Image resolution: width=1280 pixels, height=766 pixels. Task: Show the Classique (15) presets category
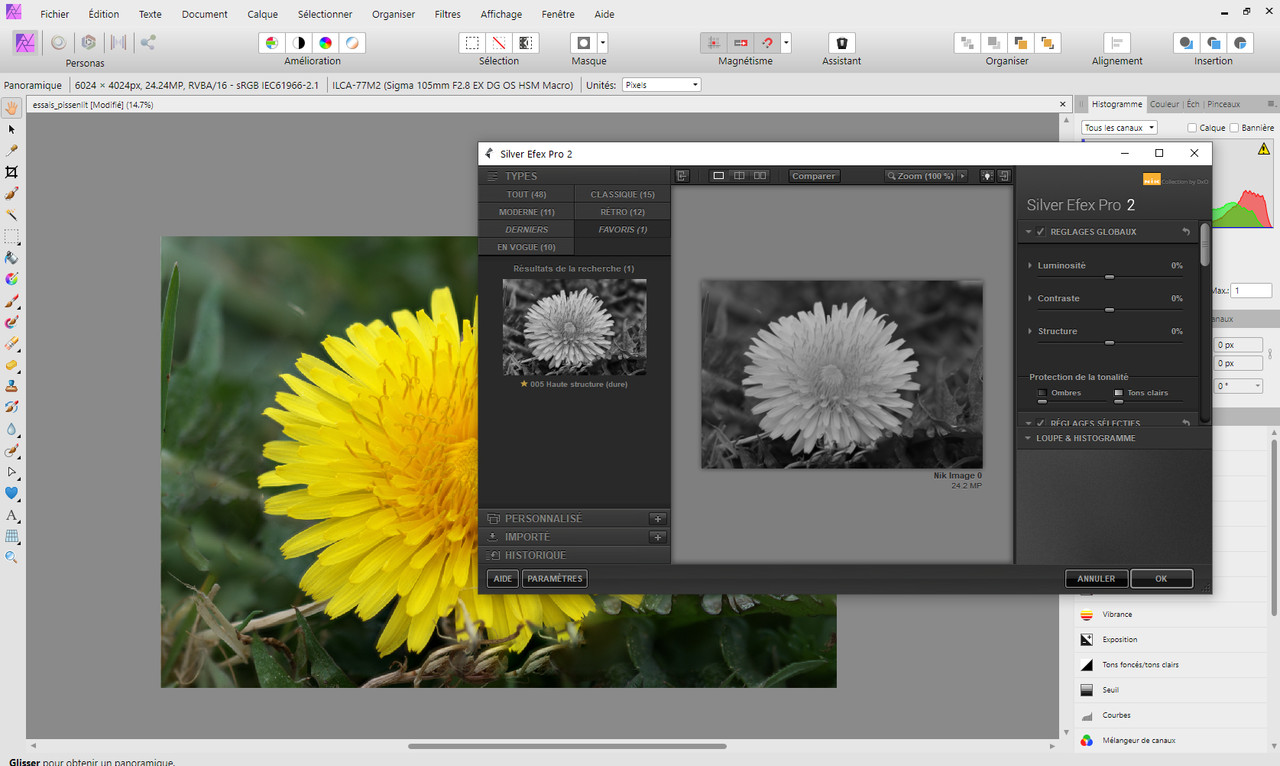coord(622,195)
